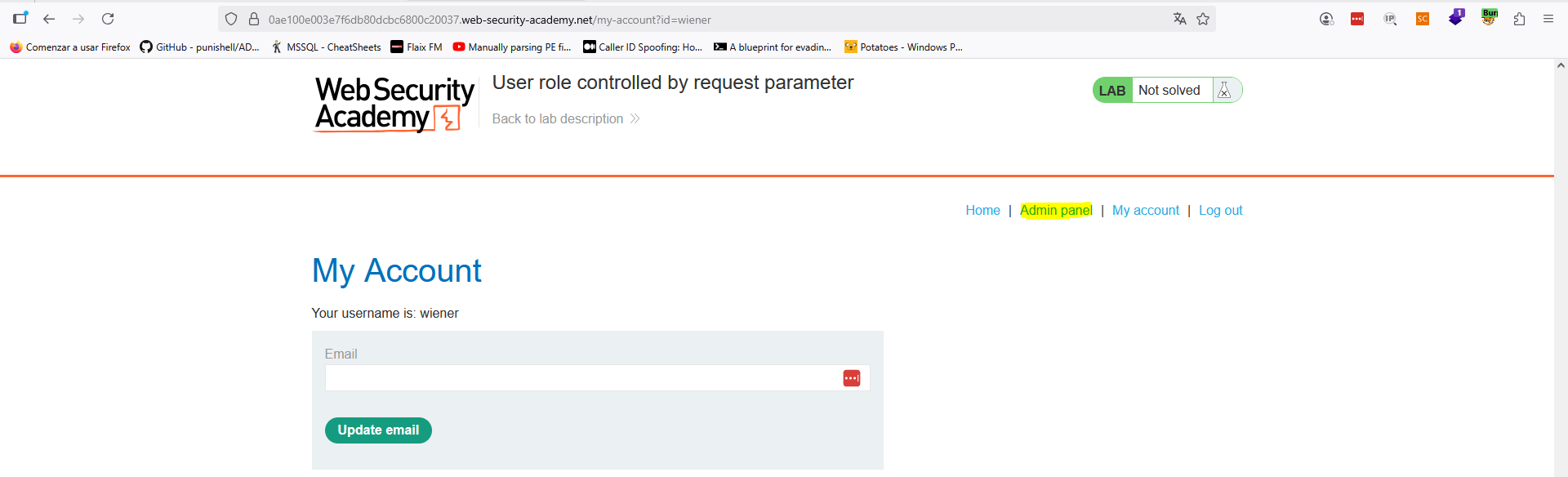The height and width of the screenshot is (477, 1568).
Task: Click the tracking protection shield icon
Action: (x=231, y=19)
